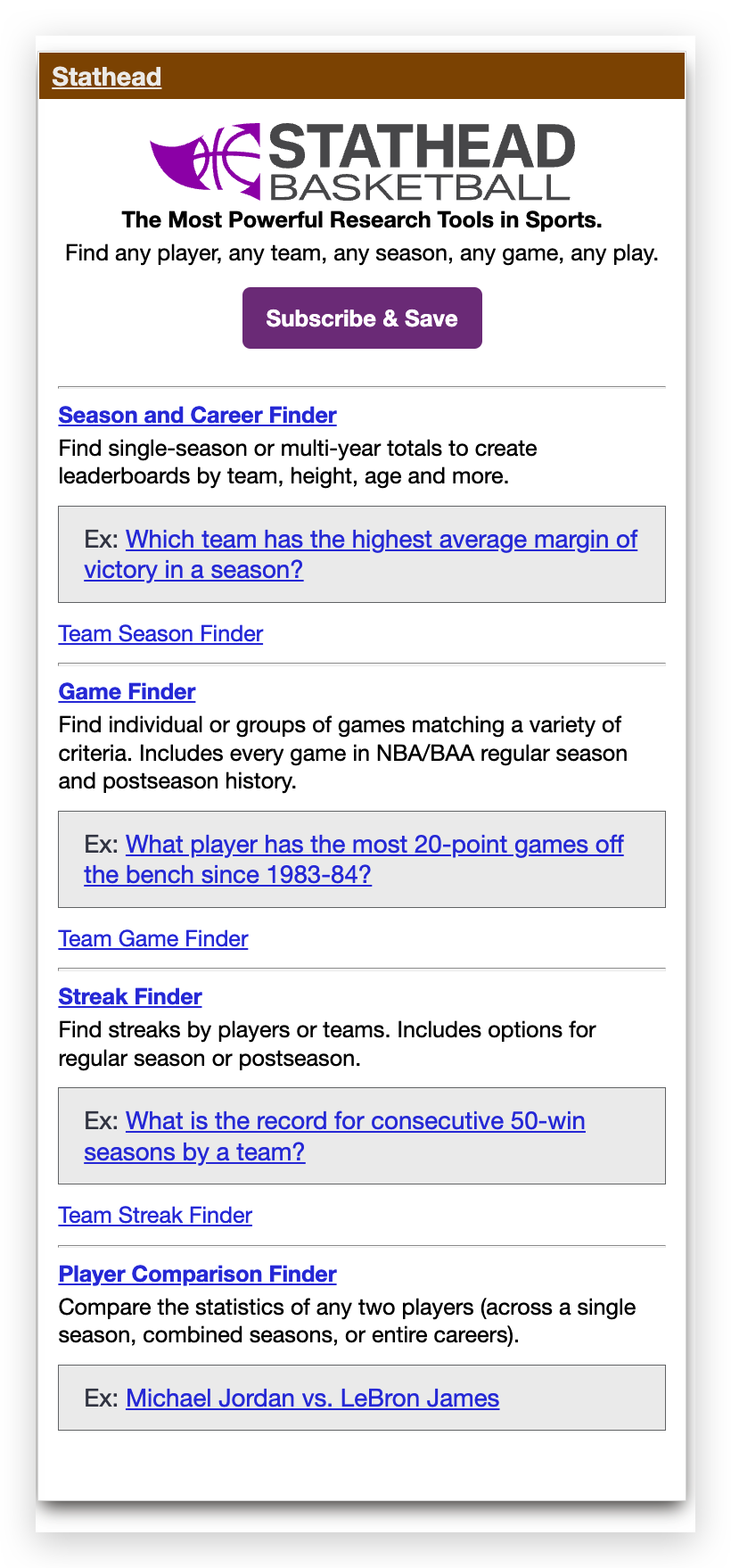
Task: Go to Team Streak Finder
Action: coord(155,1216)
